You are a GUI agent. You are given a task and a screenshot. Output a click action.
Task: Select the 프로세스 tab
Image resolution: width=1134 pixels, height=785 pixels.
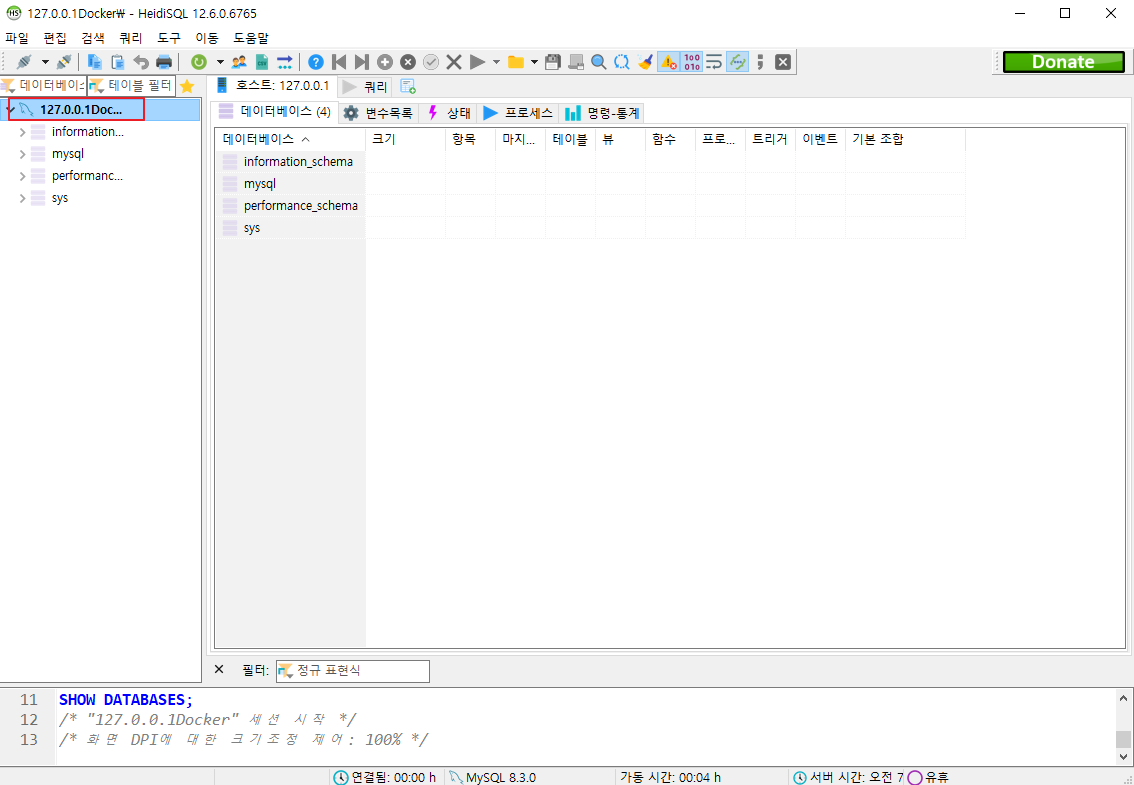(518, 113)
